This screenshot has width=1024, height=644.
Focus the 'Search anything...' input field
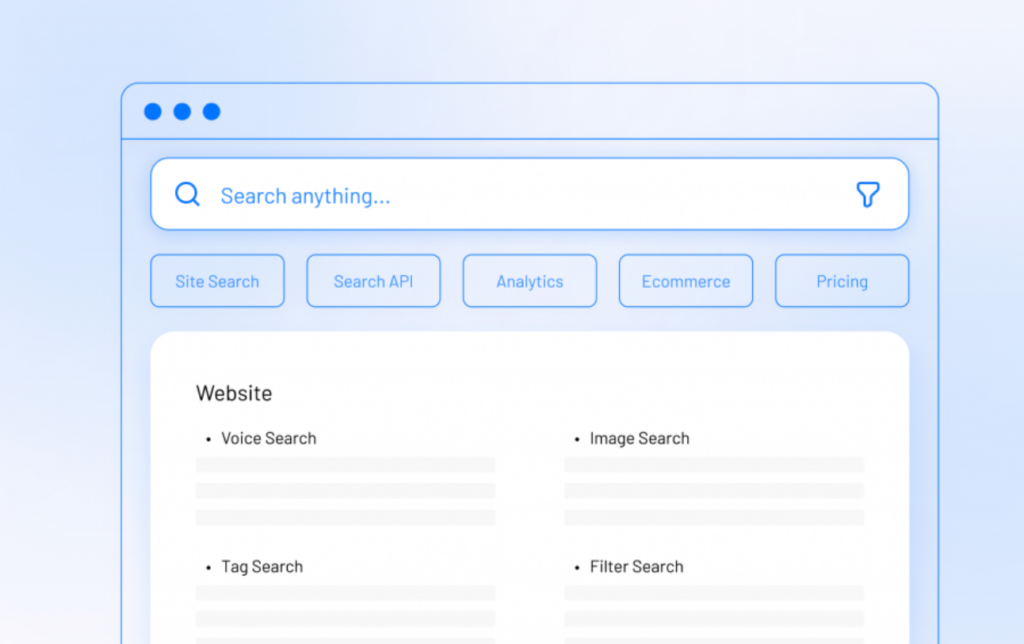click(500, 196)
